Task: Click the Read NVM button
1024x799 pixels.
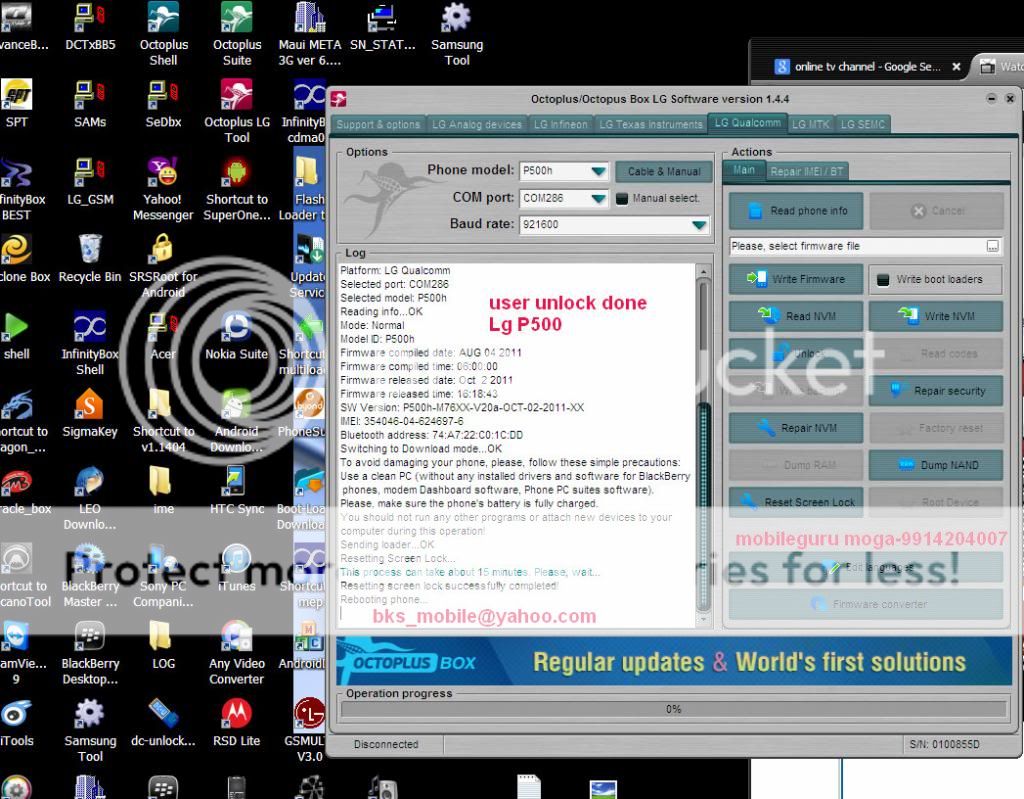Action: click(795, 316)
